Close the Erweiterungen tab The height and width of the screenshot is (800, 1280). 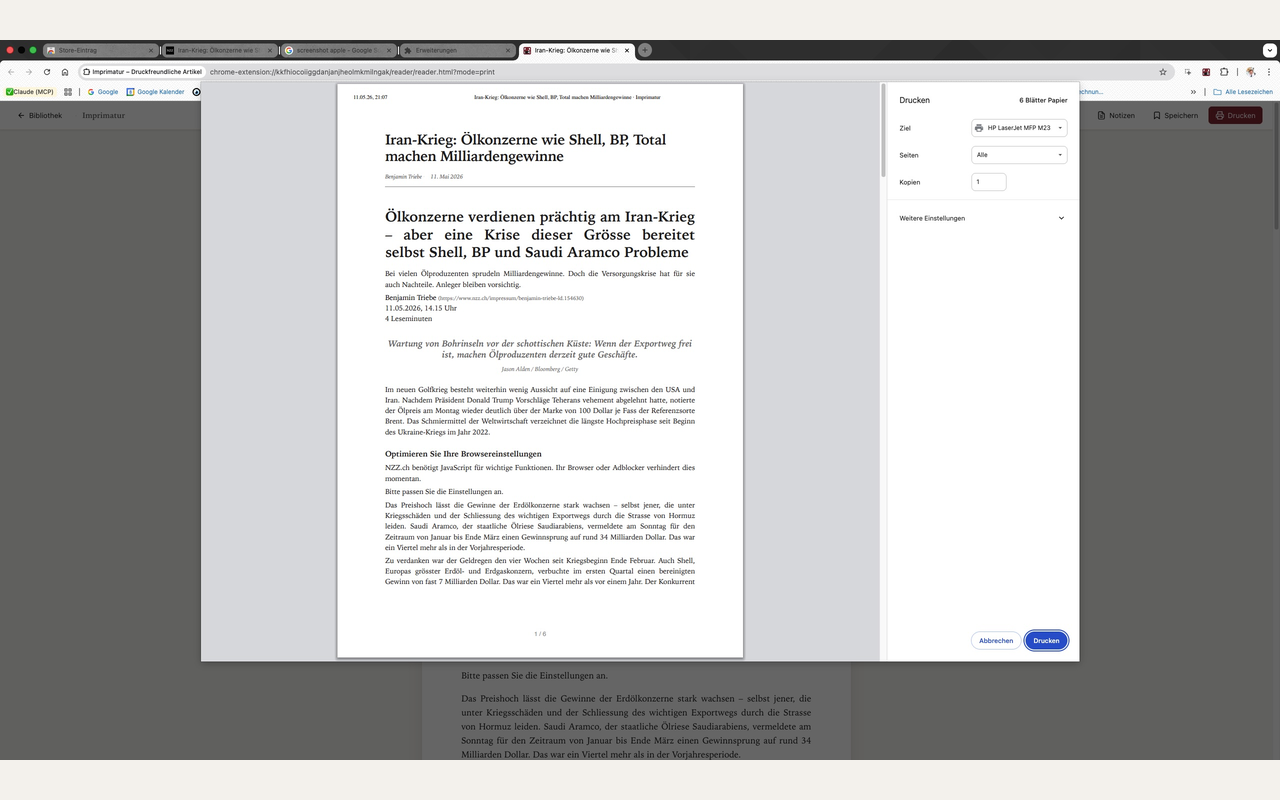(x=507, y=50)
